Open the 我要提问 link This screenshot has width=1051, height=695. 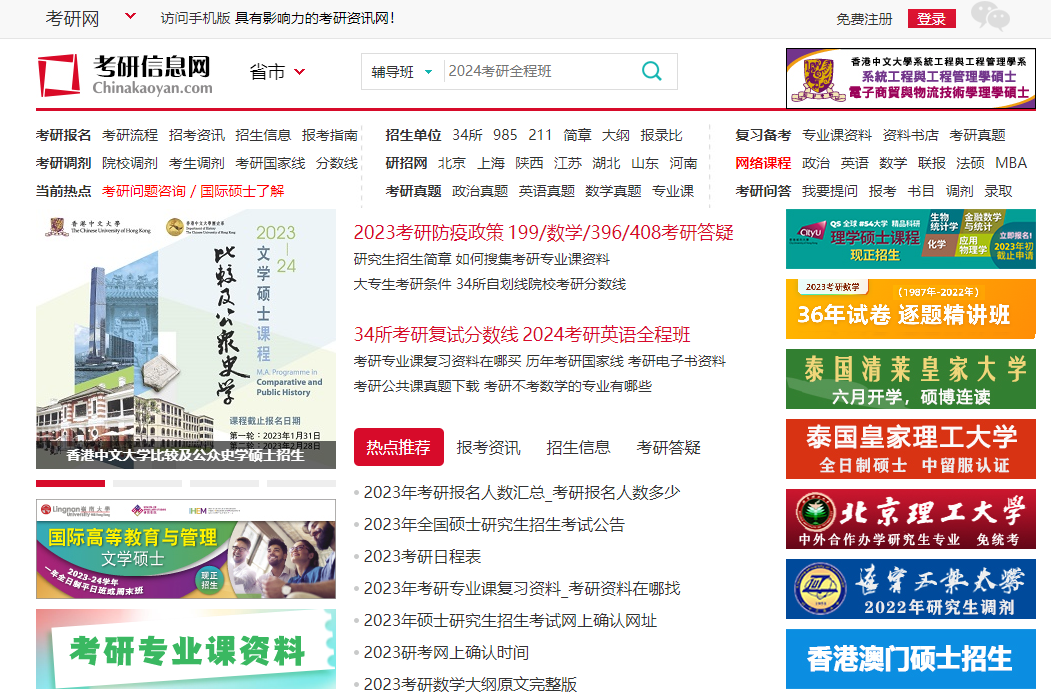coord(830,191)
